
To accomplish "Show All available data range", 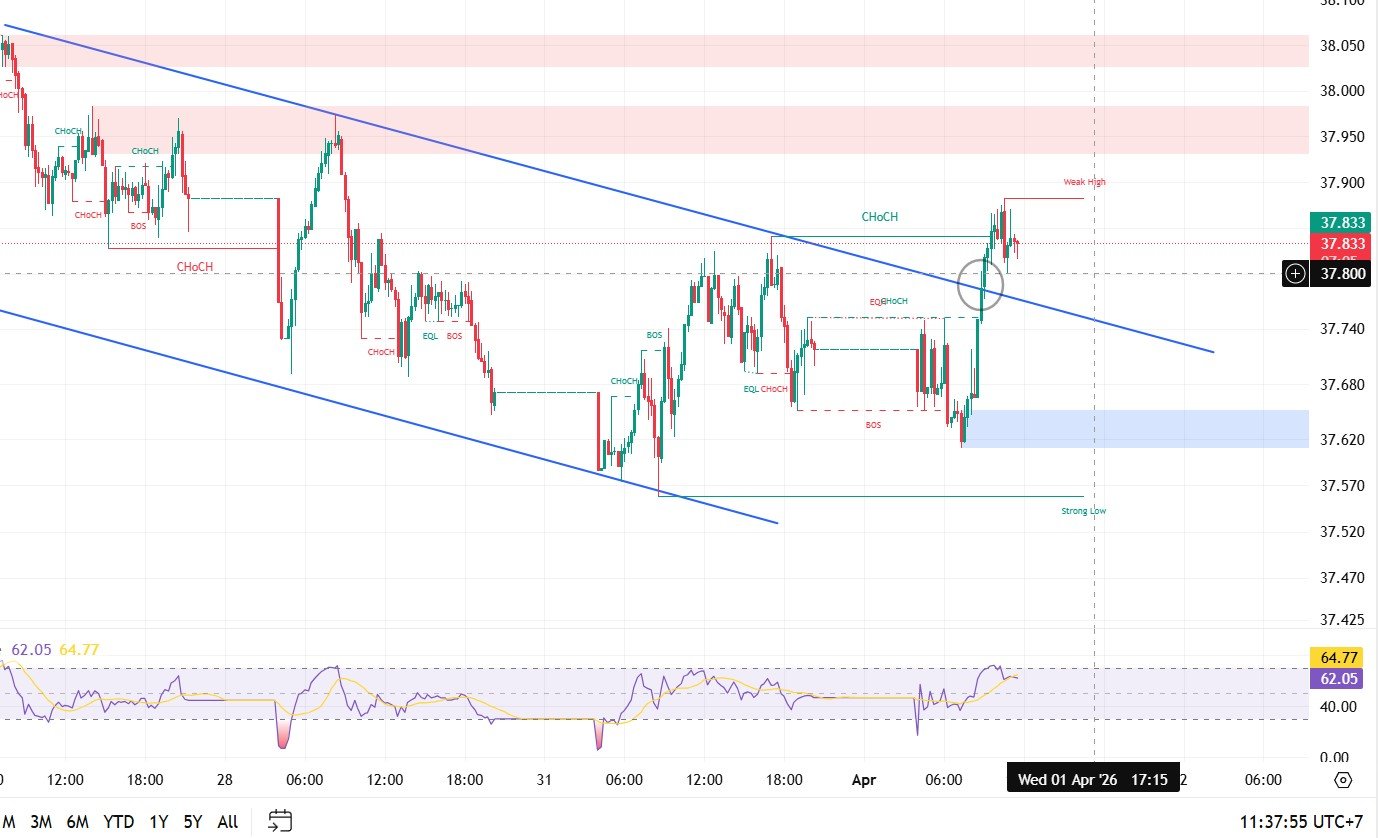I will 228,822.
